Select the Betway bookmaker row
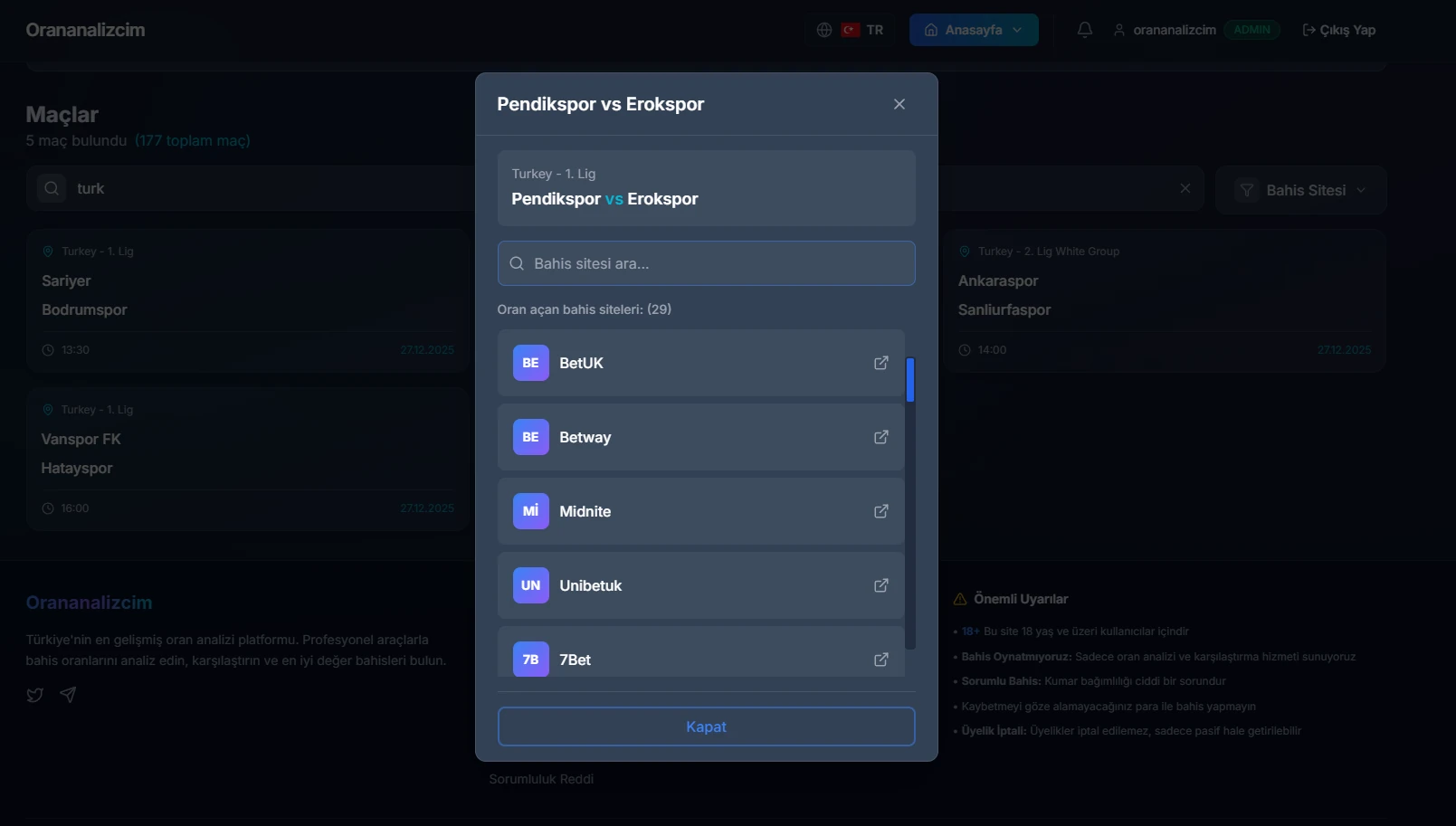1456x826 pixels. tap(688, 437)
